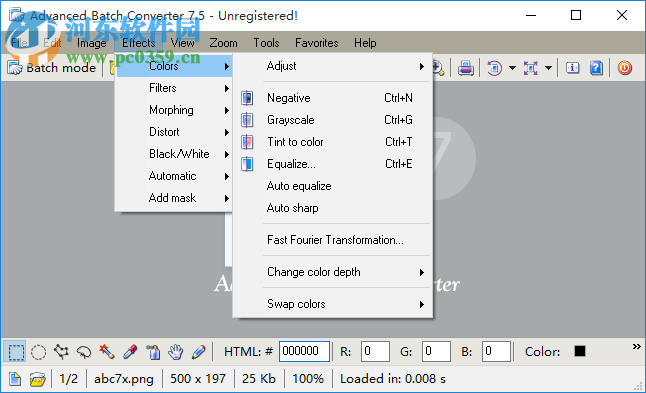Click the Negative effect icon
Screen dimensions: 646x393
point(247,98)
